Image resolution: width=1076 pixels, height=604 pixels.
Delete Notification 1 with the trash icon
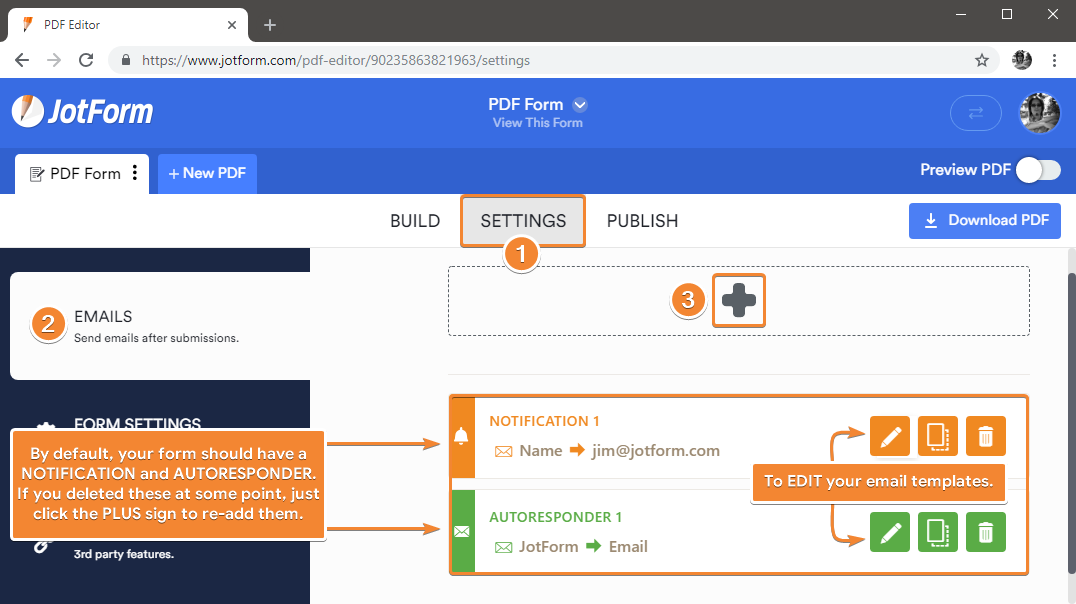[x=985, y=436]
